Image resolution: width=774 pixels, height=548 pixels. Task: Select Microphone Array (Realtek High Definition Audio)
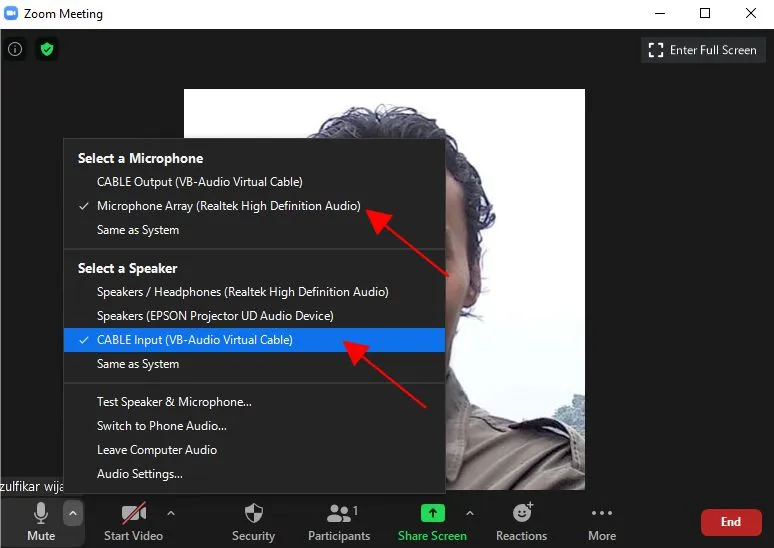coord(254,206)
